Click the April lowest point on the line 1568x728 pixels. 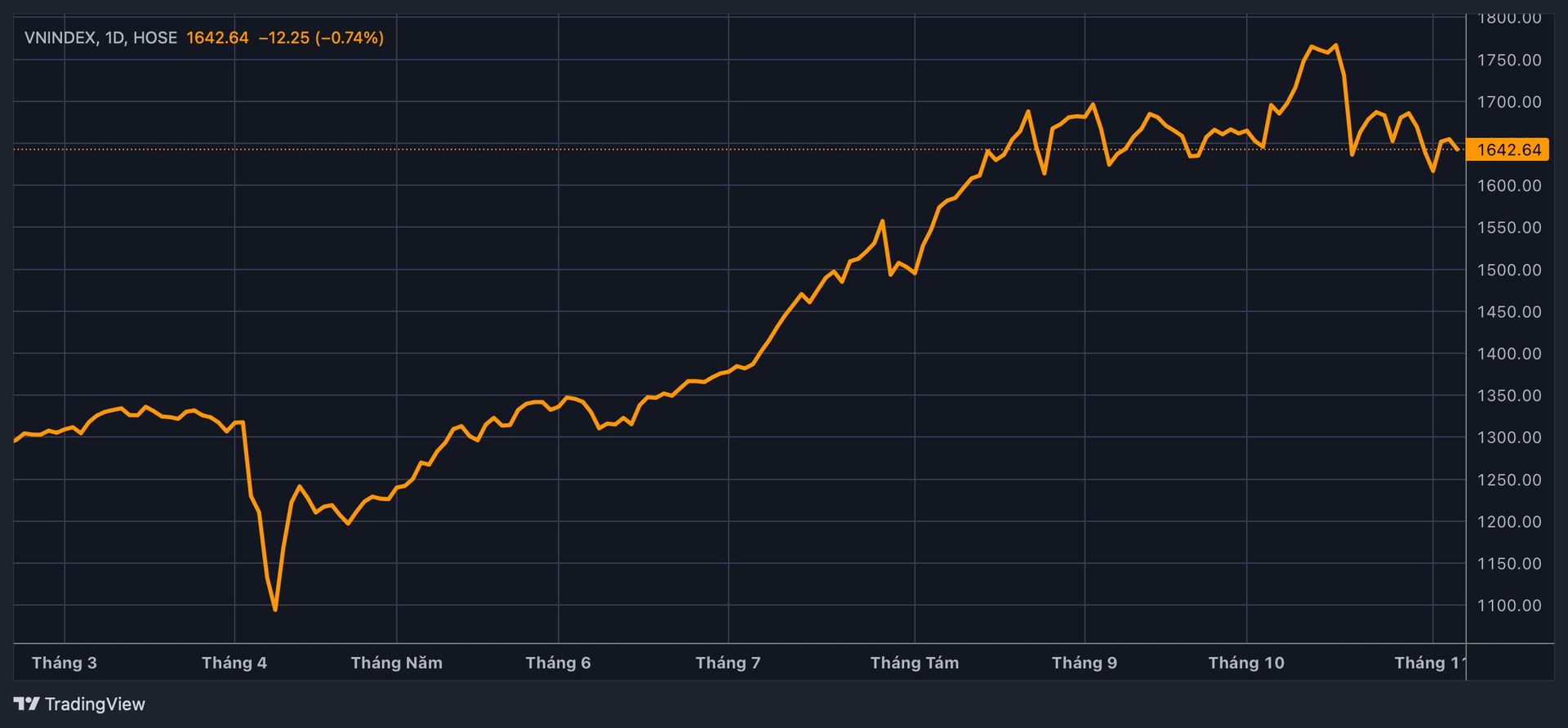coord(275,610)
